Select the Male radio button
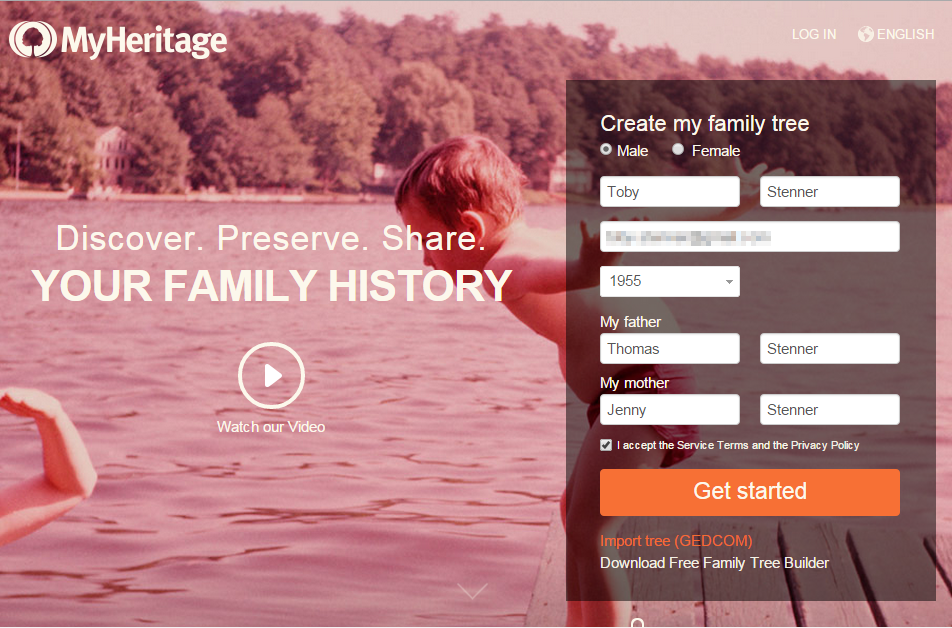 pos(606,149)
